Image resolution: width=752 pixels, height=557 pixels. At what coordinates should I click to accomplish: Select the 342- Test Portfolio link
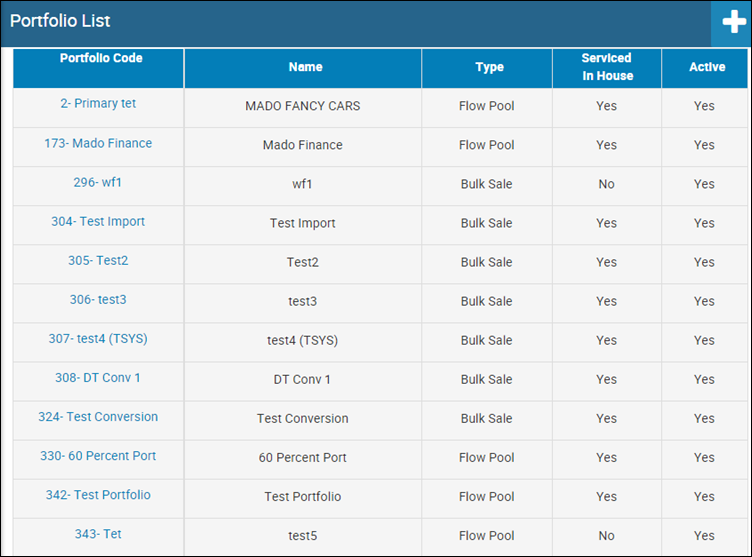pyautogui.click(x=98, y=495)
